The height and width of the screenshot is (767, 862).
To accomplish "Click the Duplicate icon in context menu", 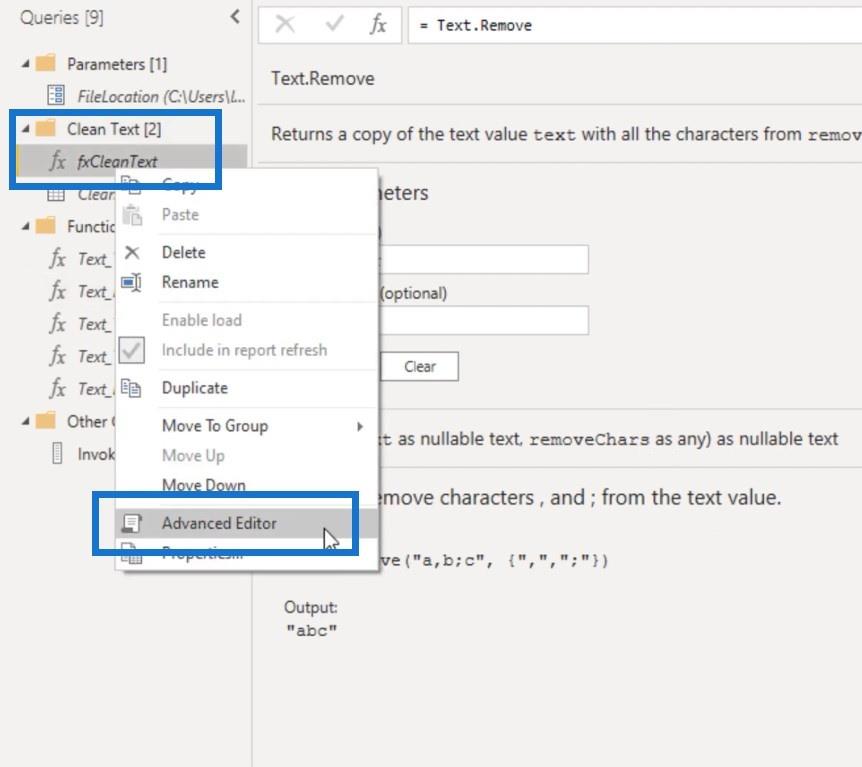I will click(x=131, y=388).
